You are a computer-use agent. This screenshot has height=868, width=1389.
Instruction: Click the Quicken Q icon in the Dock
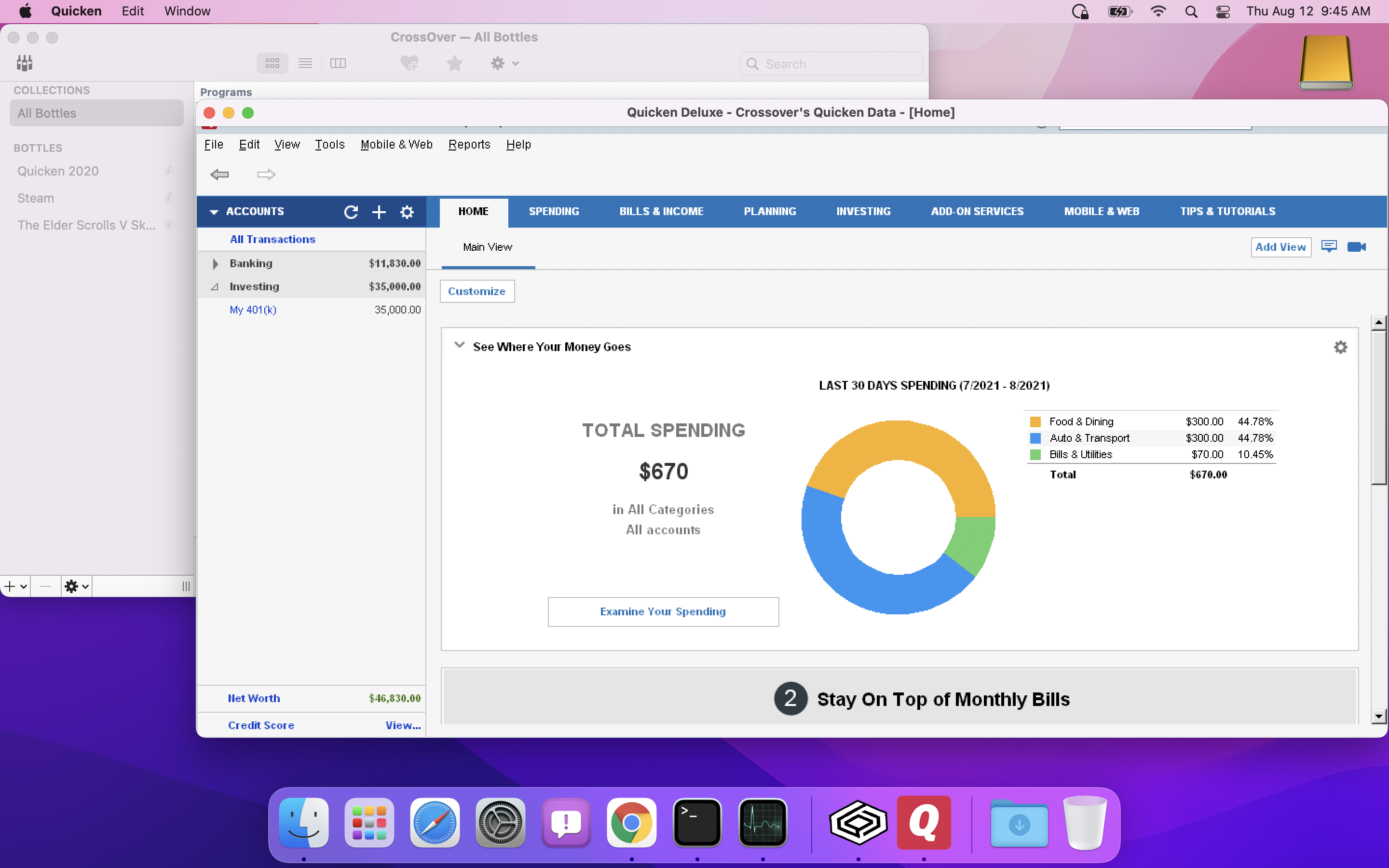click(924, 823)
